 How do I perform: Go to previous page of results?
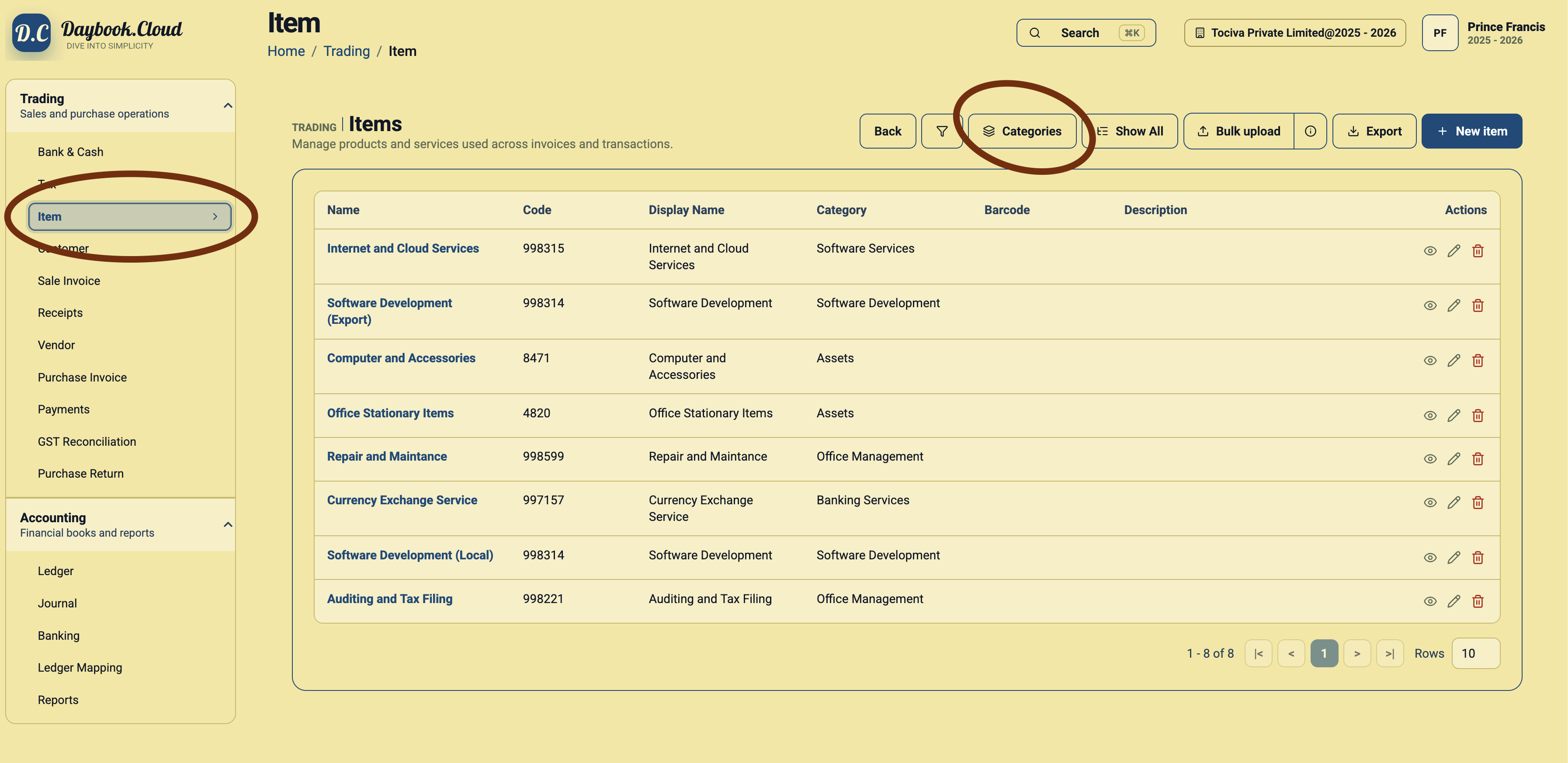1291,653
